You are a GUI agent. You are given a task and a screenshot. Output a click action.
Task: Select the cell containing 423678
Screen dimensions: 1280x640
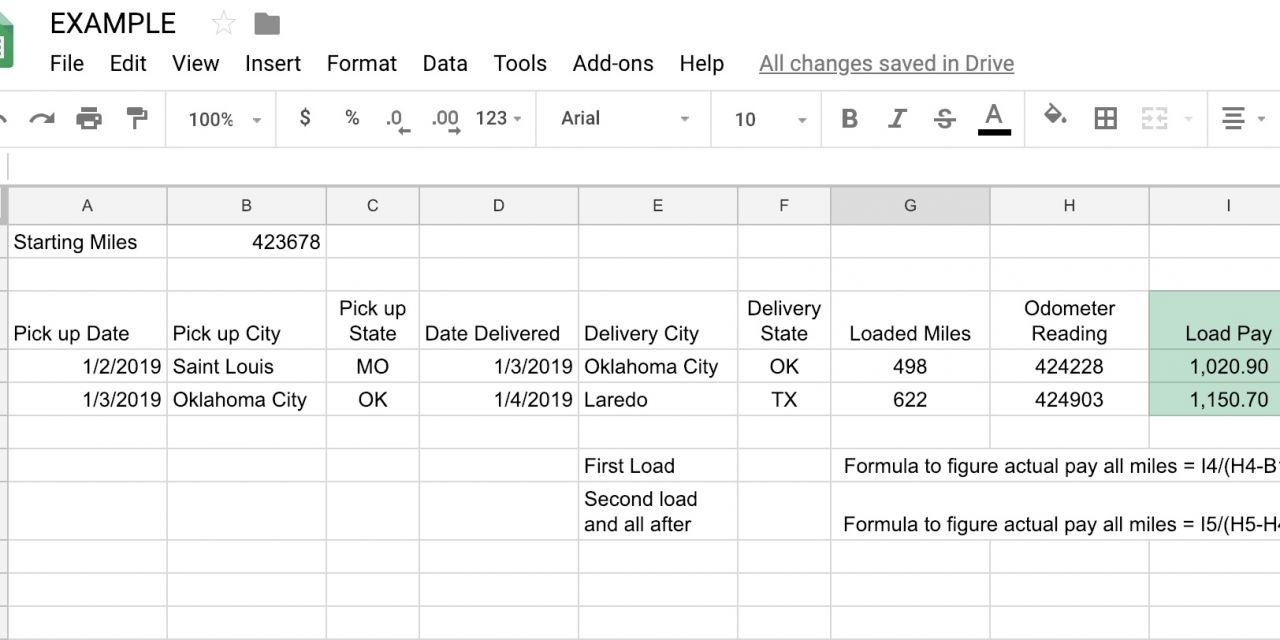coord(246,242)
